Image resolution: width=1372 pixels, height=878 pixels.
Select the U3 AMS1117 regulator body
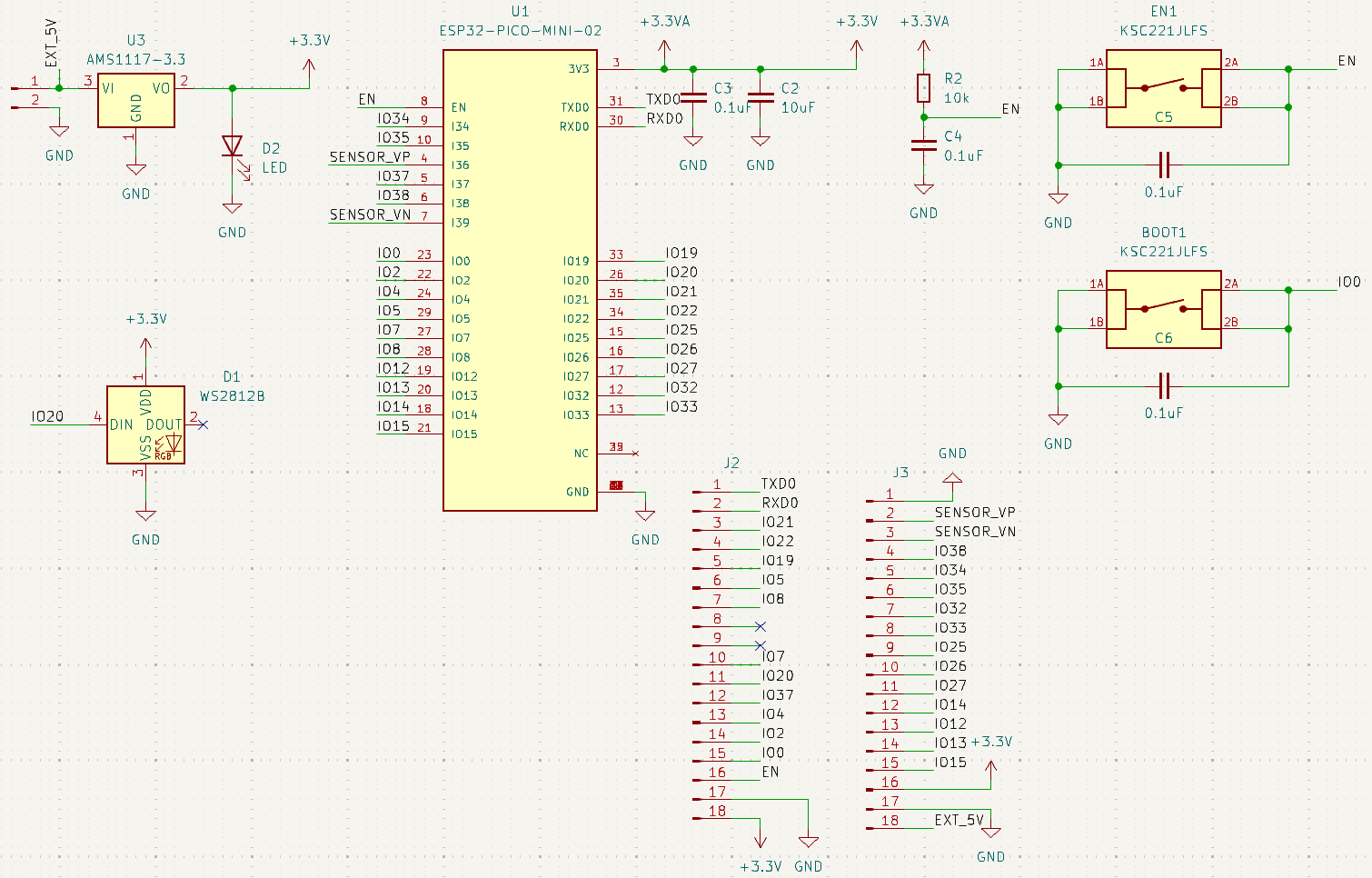coord(136,100)
